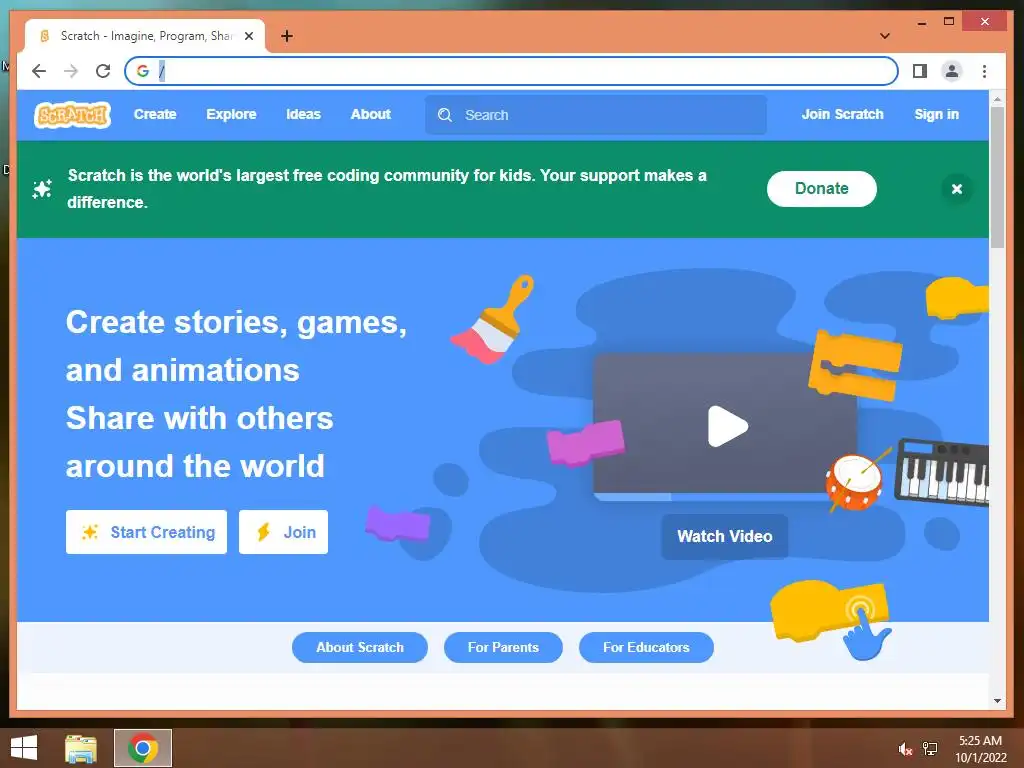1024x768 pixels.
Task: Open a new tab with the plus icon
Action: click(x=287, y=36)
